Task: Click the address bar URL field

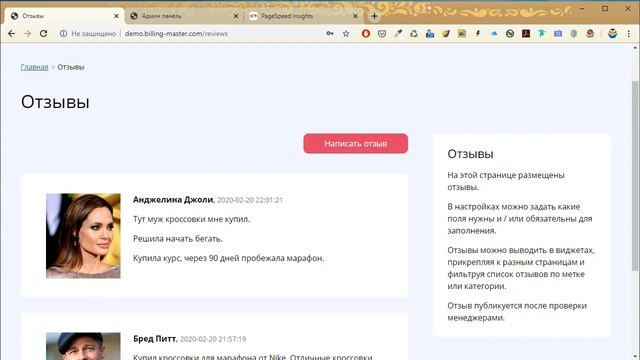Action: pyautogui.click(x=176, y=33)
